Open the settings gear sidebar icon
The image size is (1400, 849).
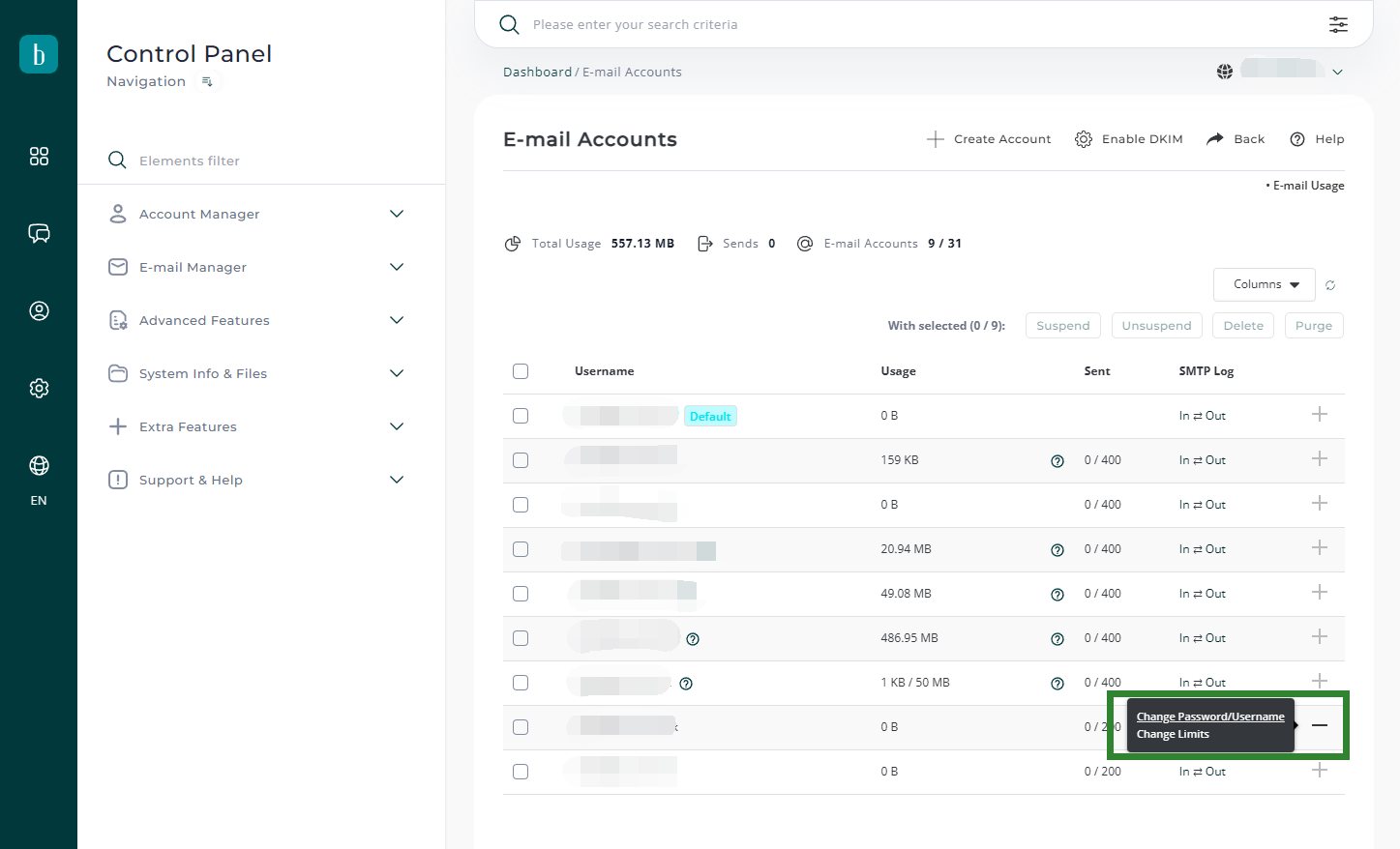[39, 388]
